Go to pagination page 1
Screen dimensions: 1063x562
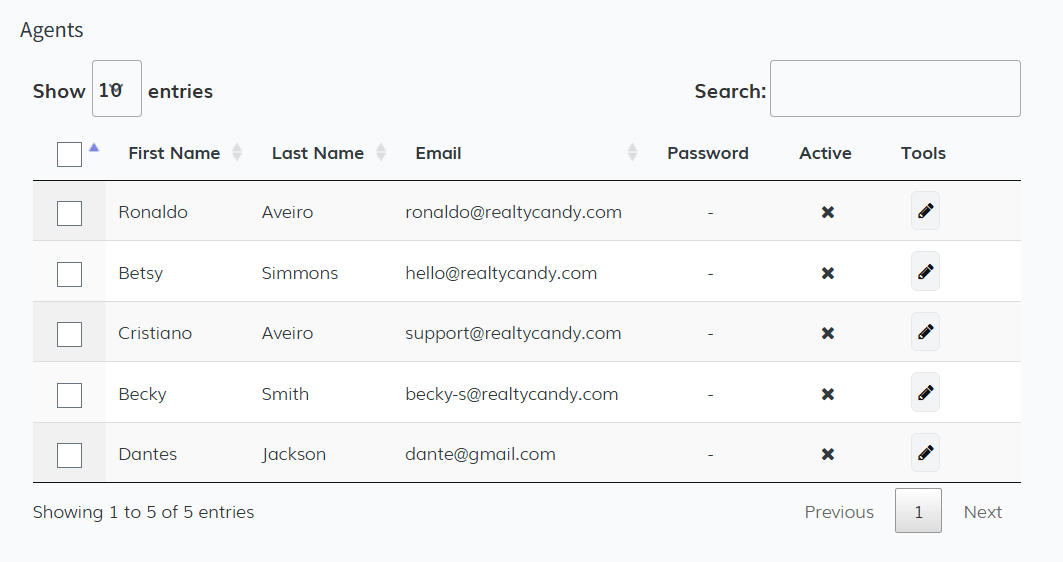[918, 511]
